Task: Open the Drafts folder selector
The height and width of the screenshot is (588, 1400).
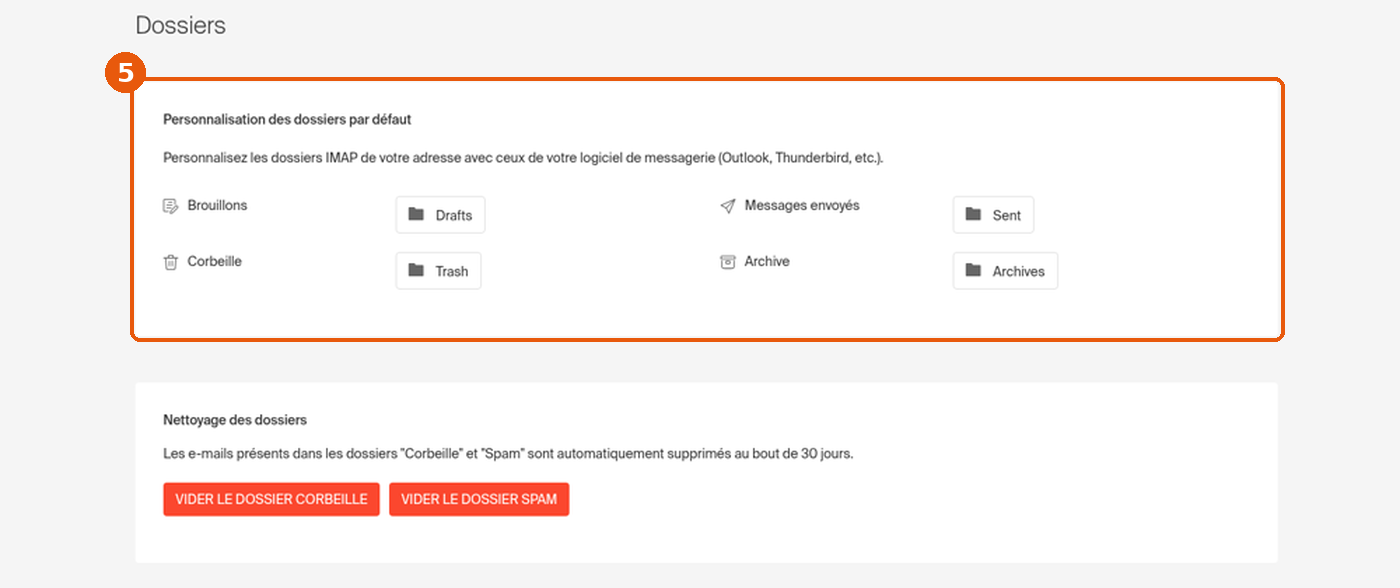Action: 440,215
